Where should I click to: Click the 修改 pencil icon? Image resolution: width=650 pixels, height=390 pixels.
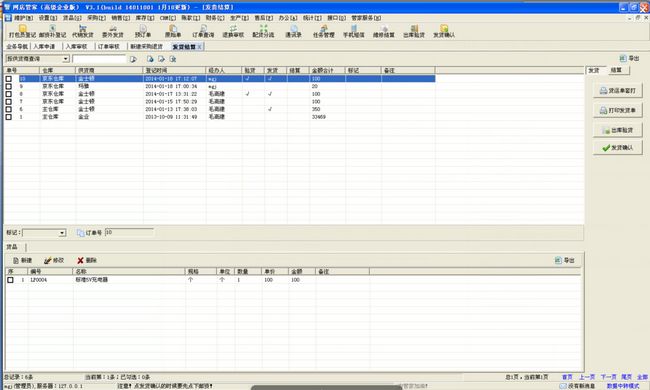48,260
